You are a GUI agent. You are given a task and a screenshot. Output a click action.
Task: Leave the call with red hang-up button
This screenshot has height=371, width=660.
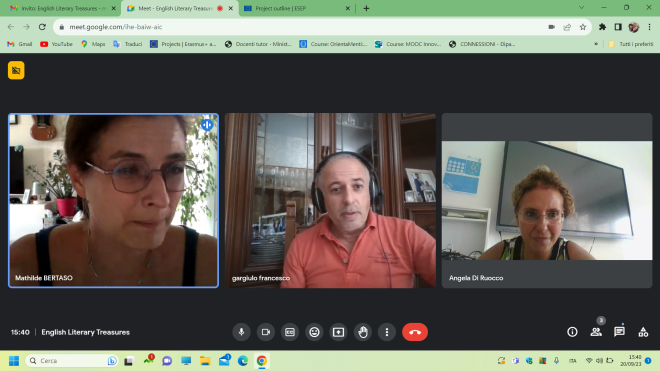point(415,332)
